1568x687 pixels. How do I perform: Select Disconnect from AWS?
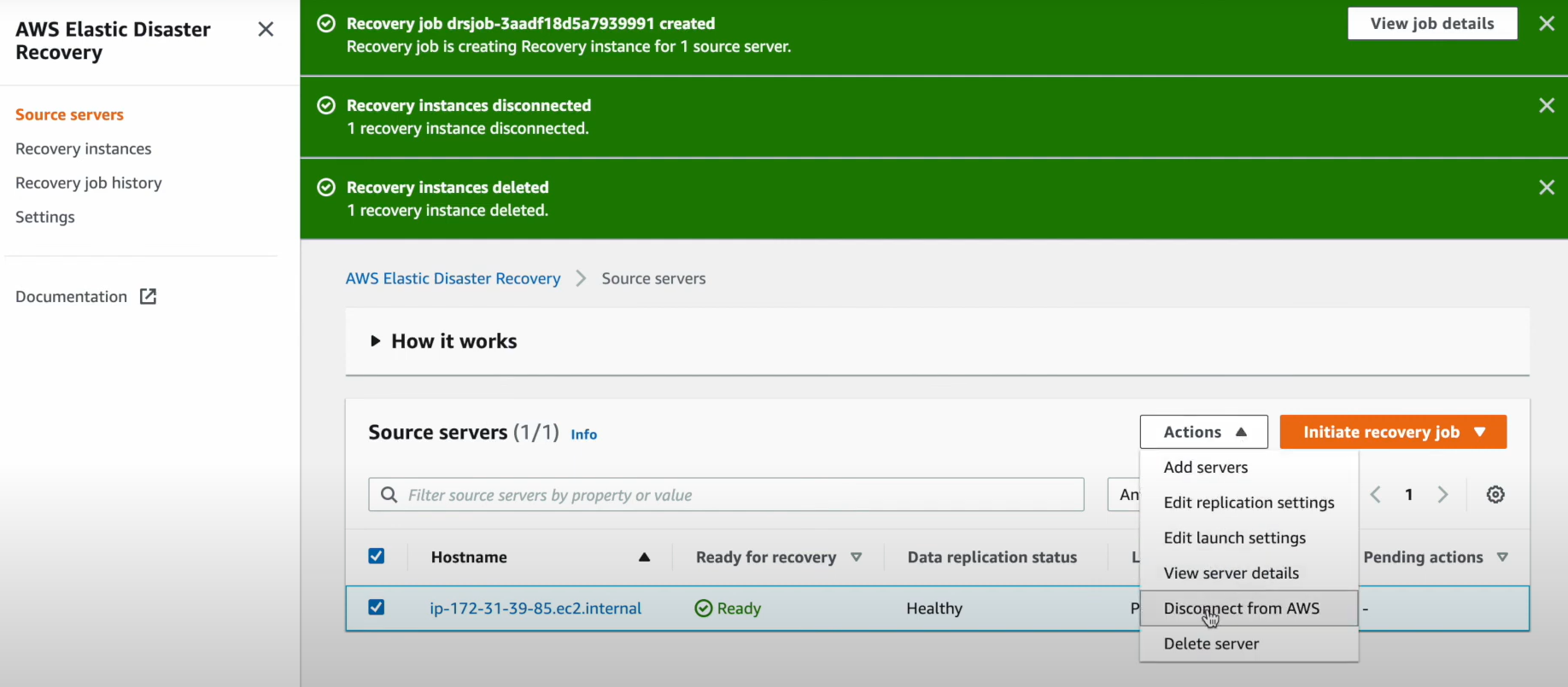click(1249, 608)
